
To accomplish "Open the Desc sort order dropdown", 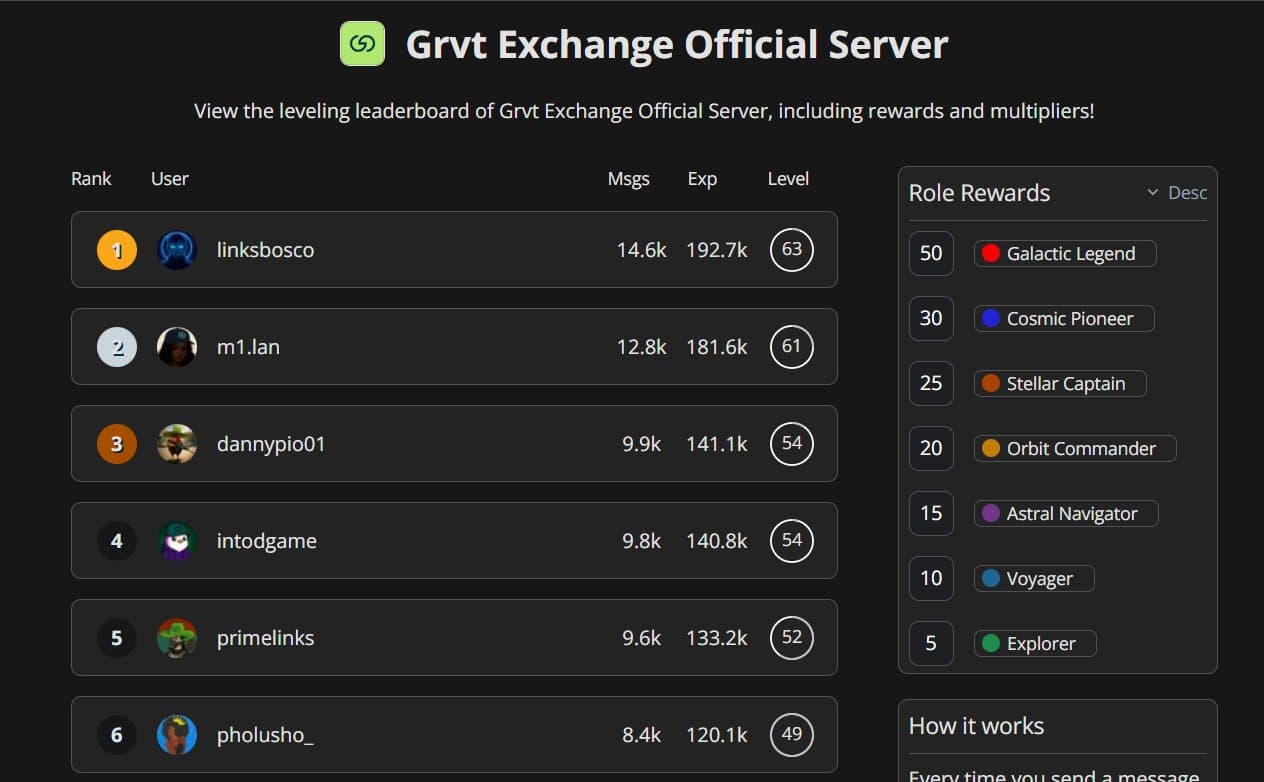I will (x=1177, y=193).
